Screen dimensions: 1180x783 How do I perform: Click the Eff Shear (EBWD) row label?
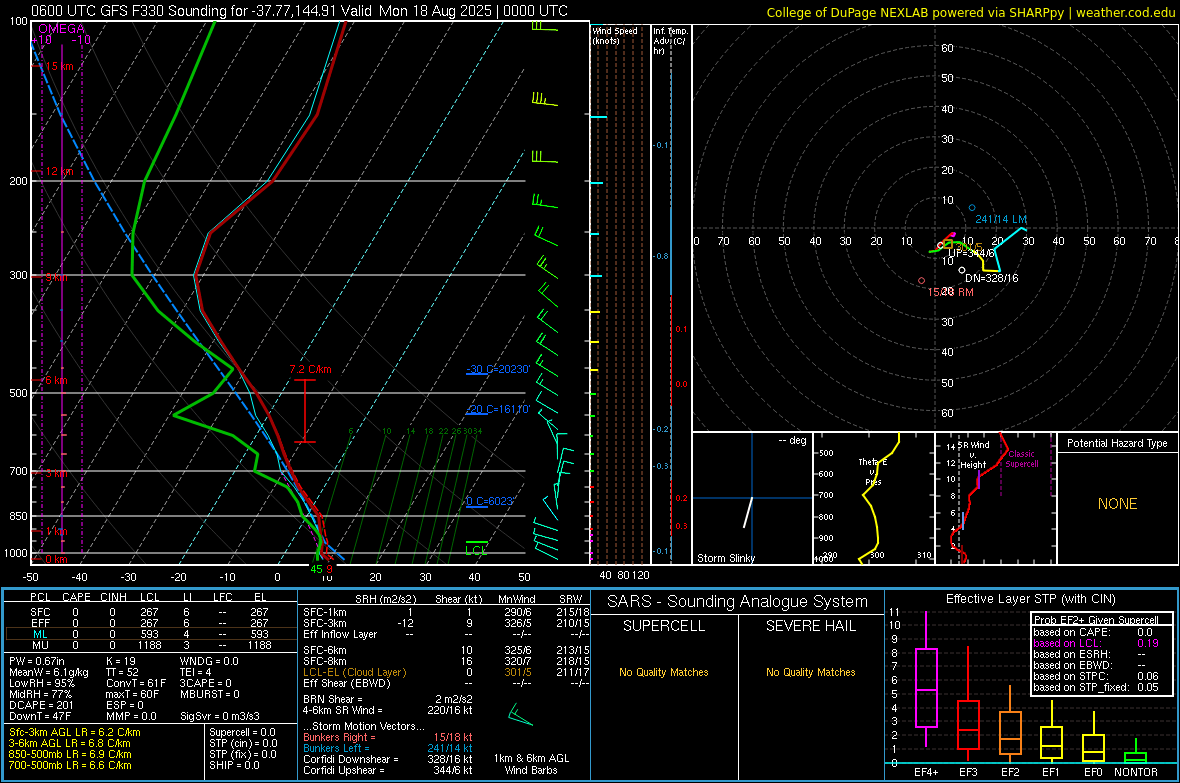pyautogui.click(x=347, y=683)
